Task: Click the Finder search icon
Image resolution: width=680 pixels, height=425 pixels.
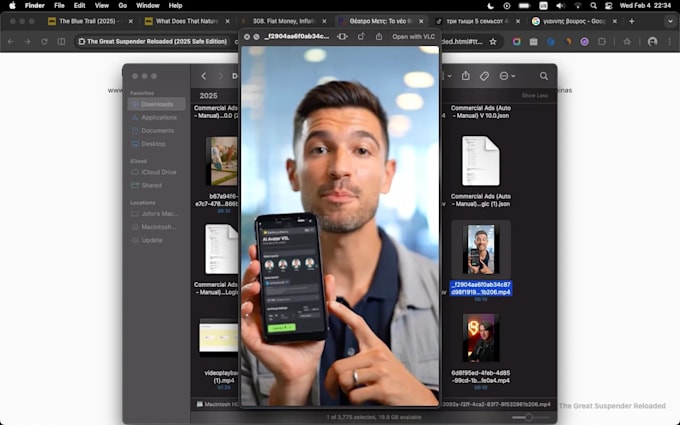Action: [544, 76]
